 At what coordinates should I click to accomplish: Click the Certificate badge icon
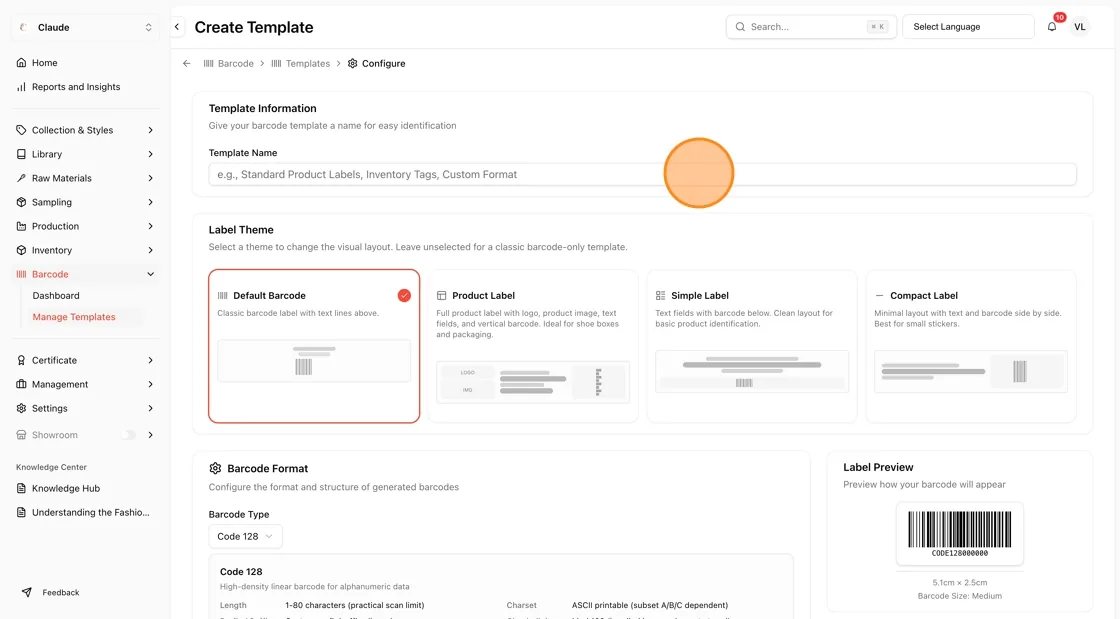[21, 361]
